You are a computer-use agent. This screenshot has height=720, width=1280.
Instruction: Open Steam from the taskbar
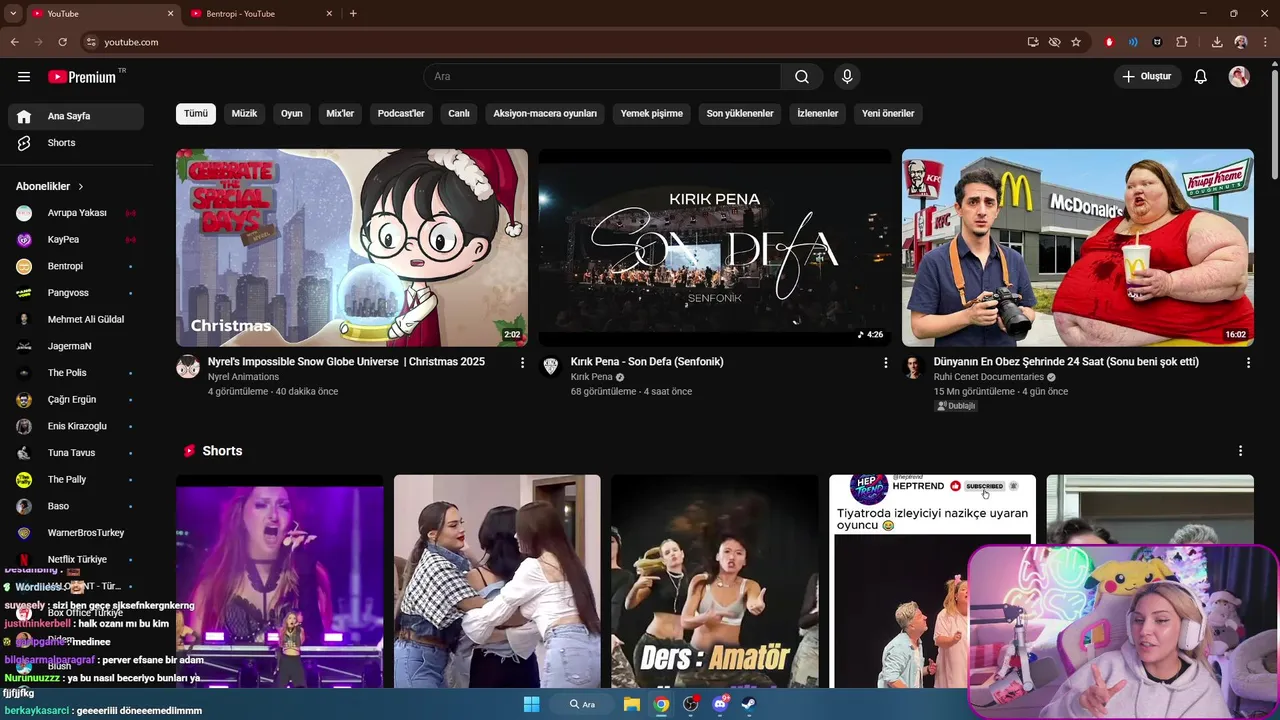click(749, 704)
